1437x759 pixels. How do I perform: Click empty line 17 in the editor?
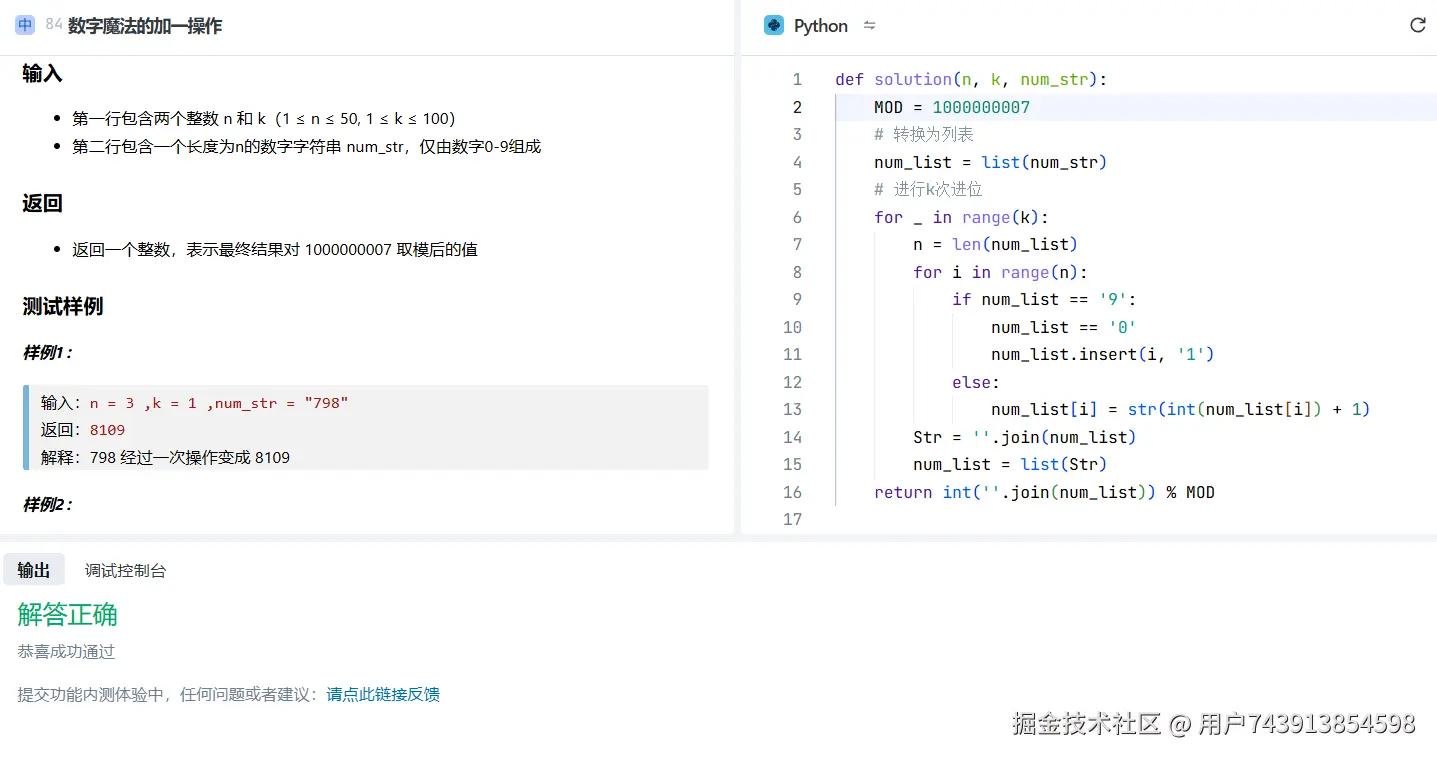coord(1000,519)
